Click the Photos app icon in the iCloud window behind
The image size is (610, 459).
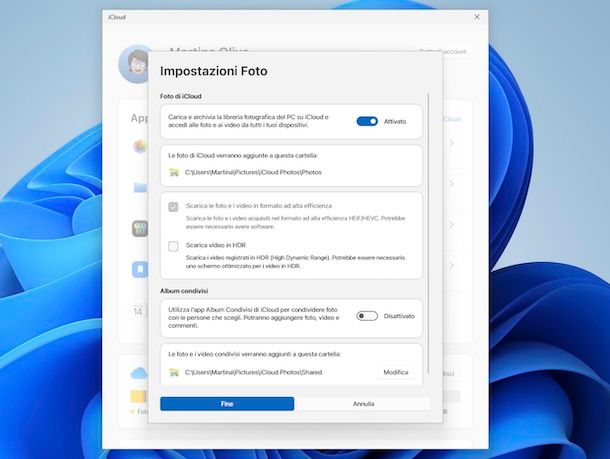pyautogui.click(x=140, y=147)
